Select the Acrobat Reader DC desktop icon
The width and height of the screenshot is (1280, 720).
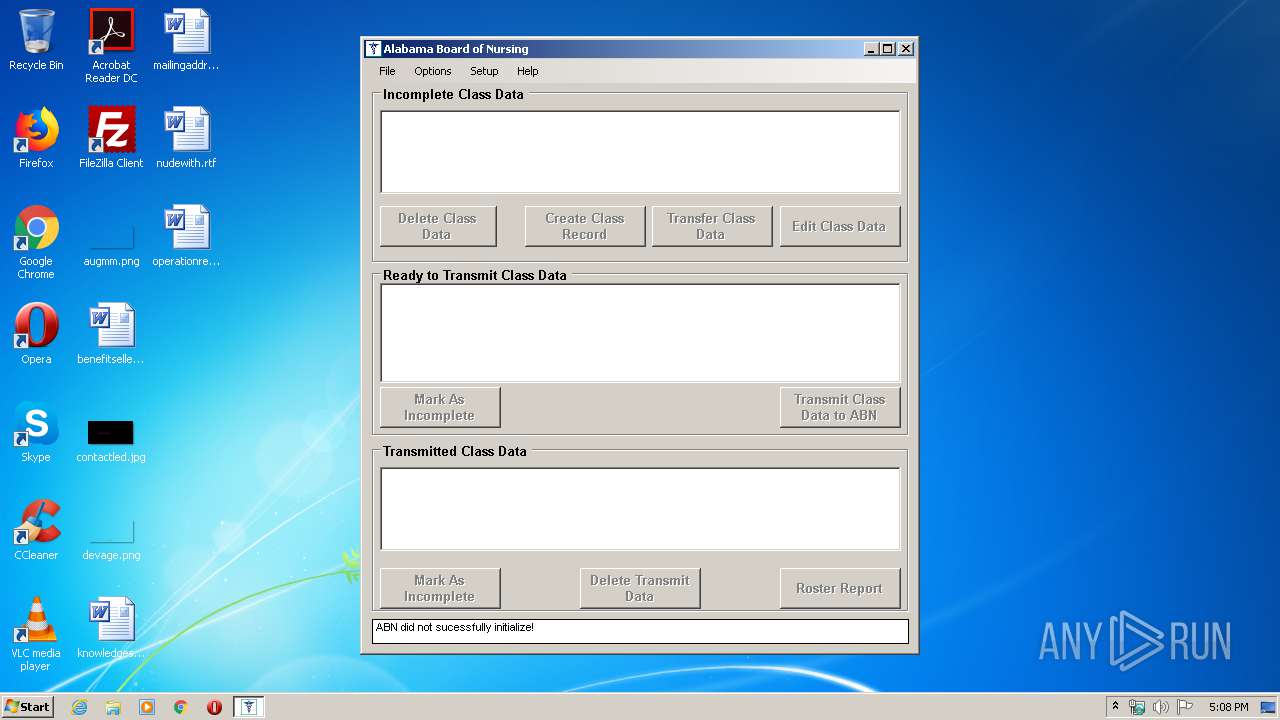[x=111, y=46]
